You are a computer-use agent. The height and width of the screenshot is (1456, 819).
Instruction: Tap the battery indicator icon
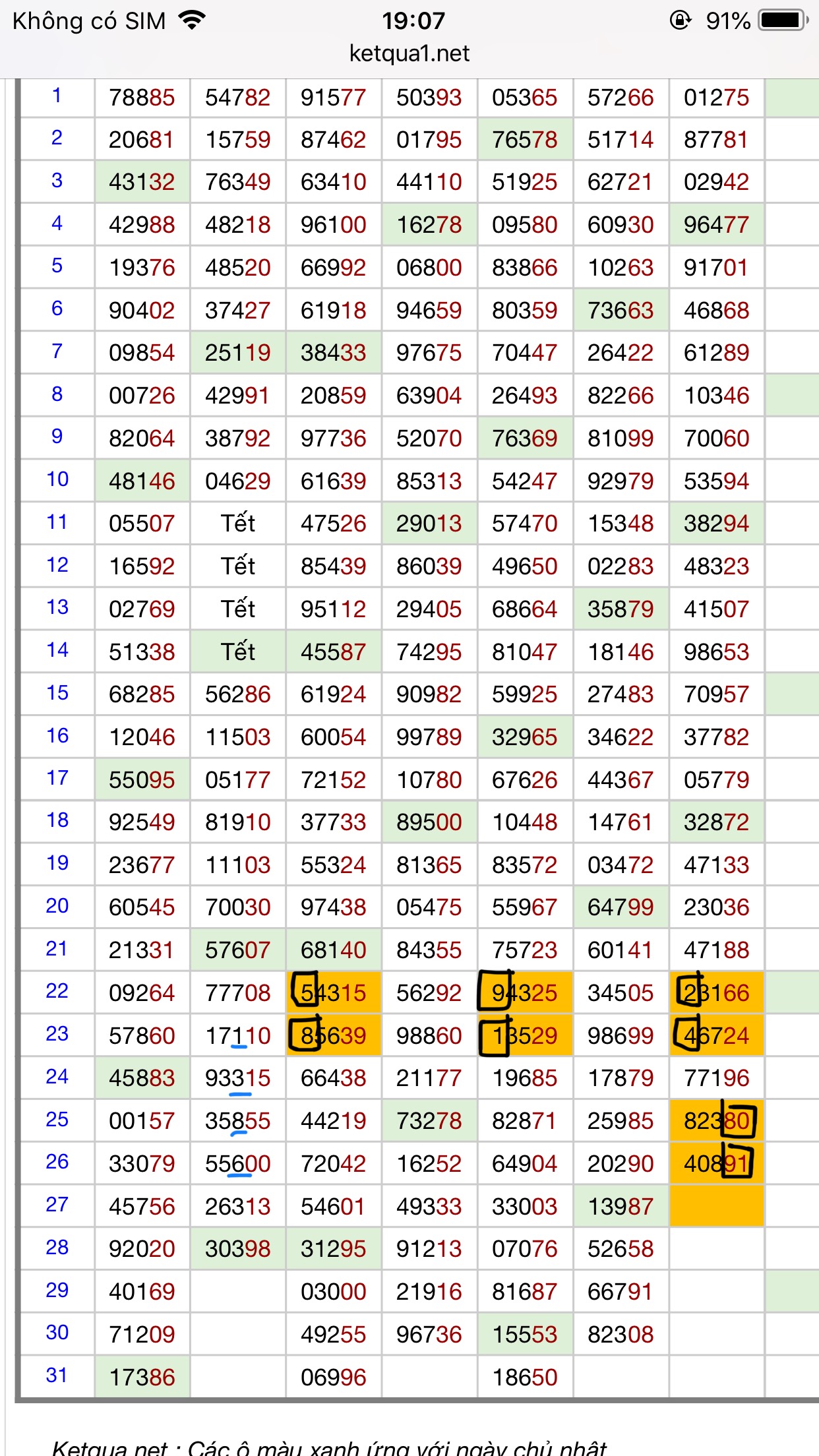click(x=783, y=21)
